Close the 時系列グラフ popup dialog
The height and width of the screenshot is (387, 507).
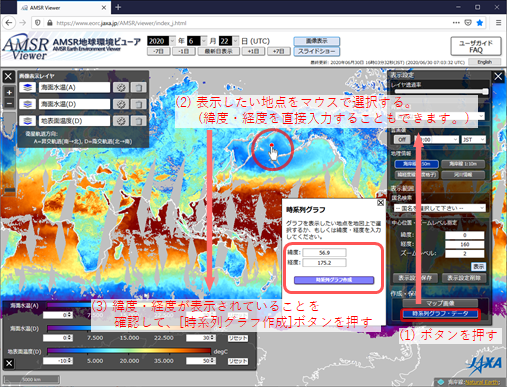tap(380, 203)
